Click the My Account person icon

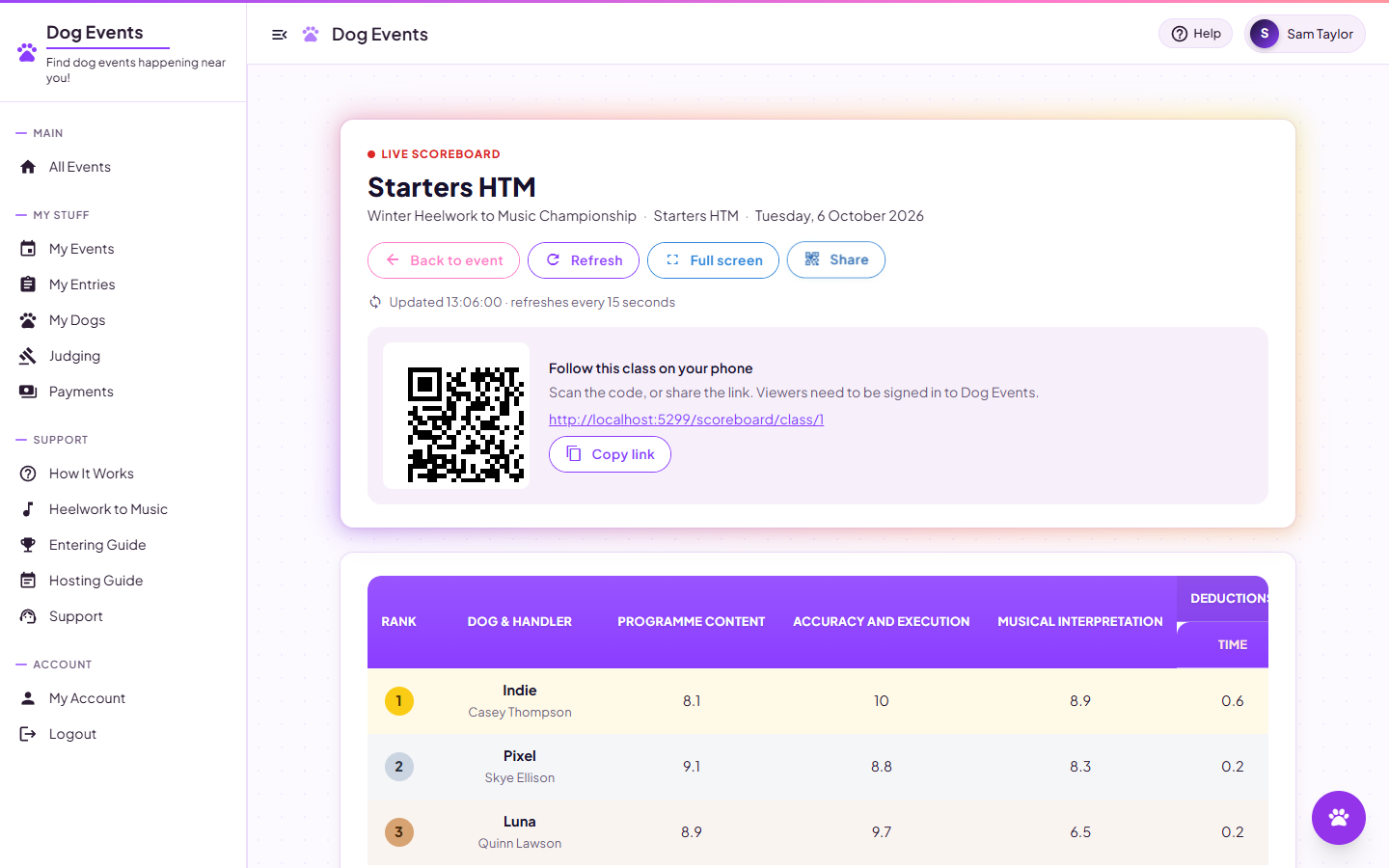coord(28,698)
